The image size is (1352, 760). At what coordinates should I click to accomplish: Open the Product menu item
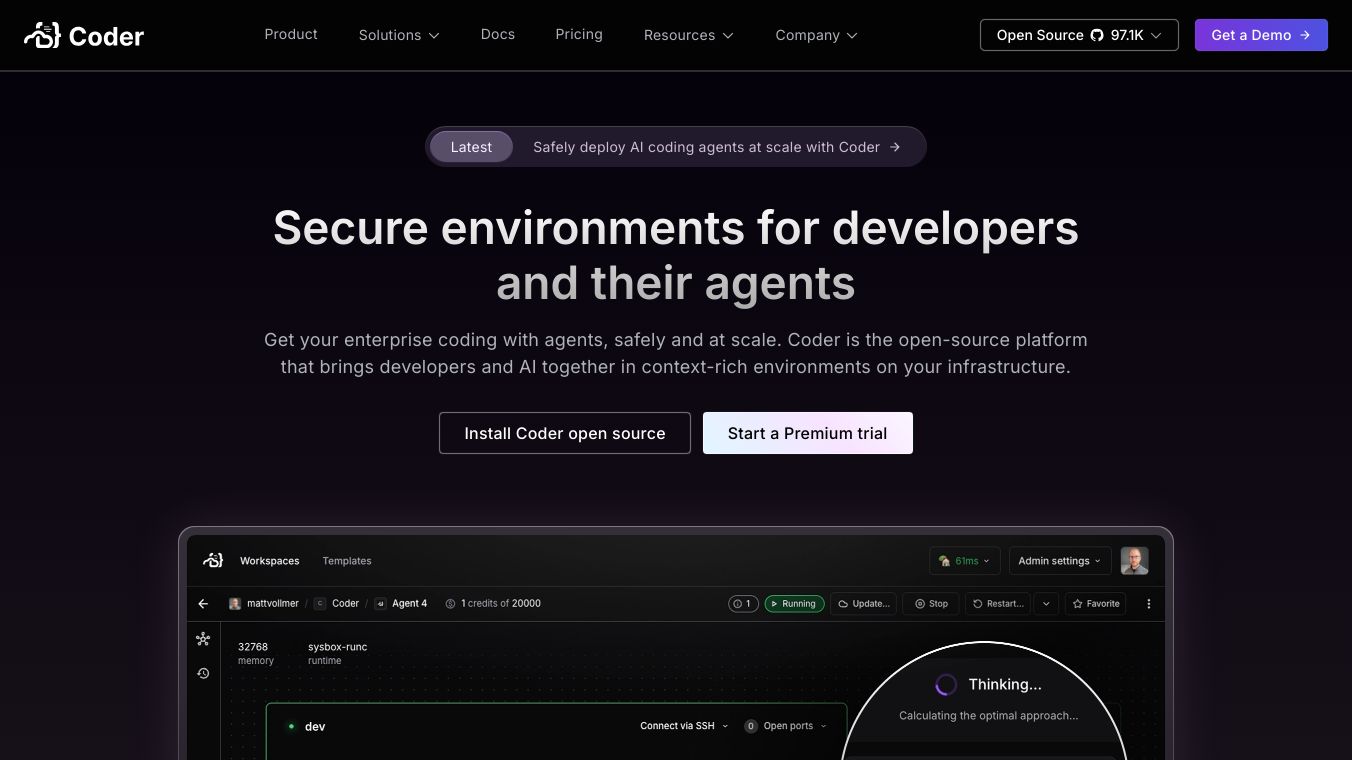[x=291, y=34]
